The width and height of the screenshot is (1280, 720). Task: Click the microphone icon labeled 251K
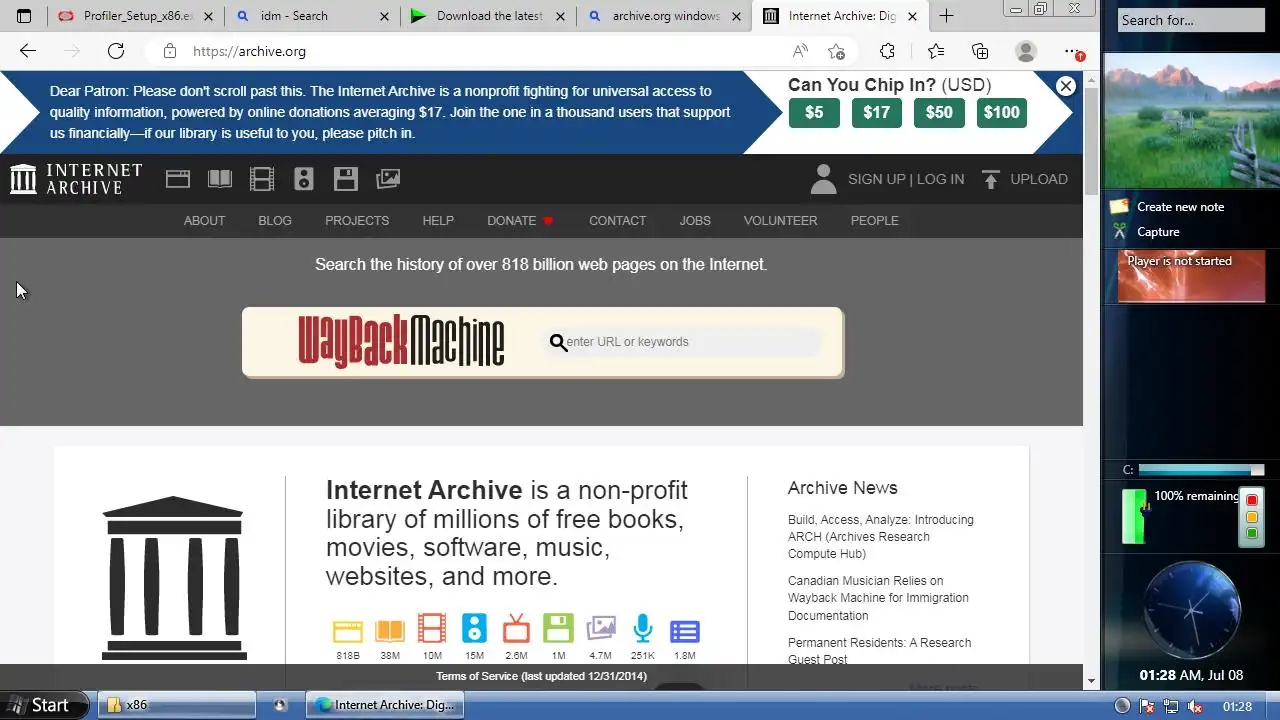click(643, 629)
